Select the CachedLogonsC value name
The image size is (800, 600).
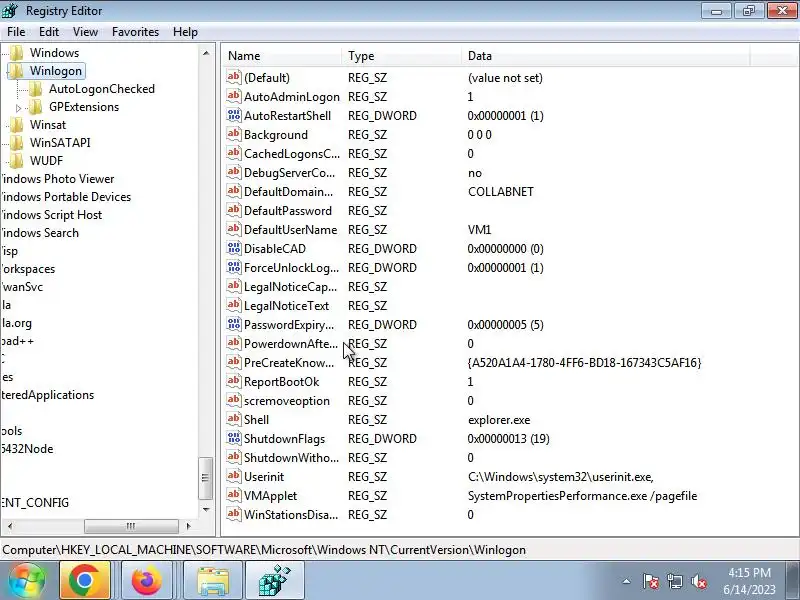pyautogui.click(x=291, y=154)
